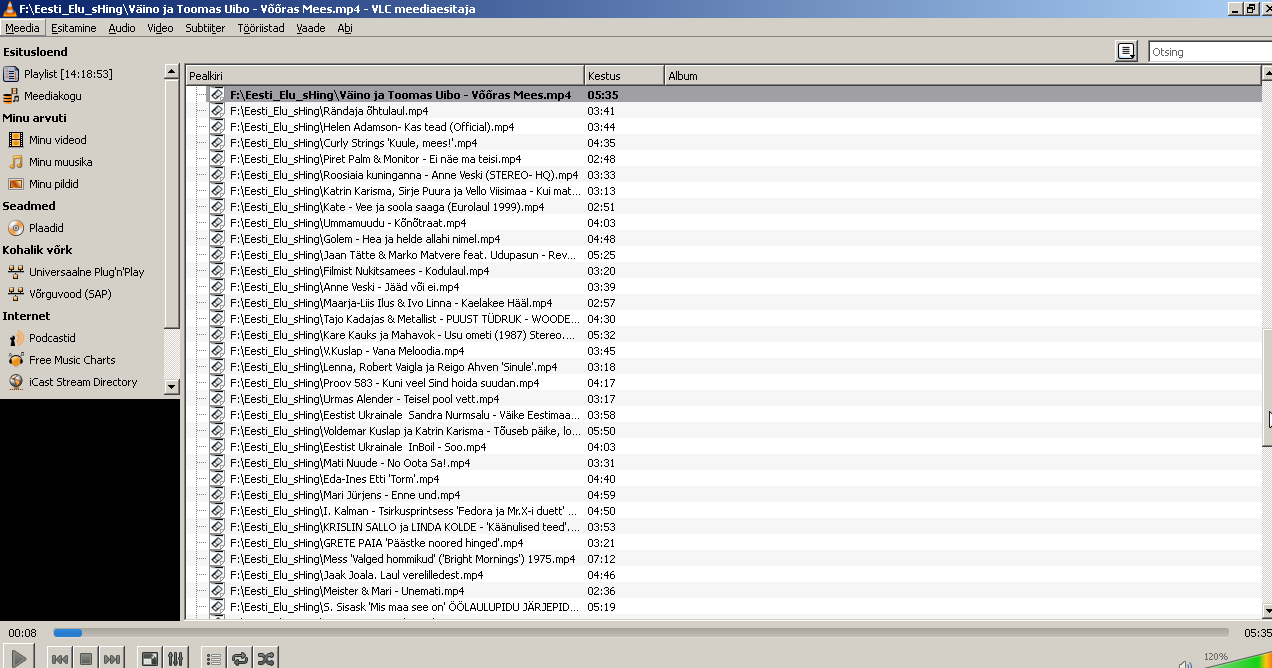The image size is (1272, 668).
Task: Open the Abi help menu
Action: (345, 28)
